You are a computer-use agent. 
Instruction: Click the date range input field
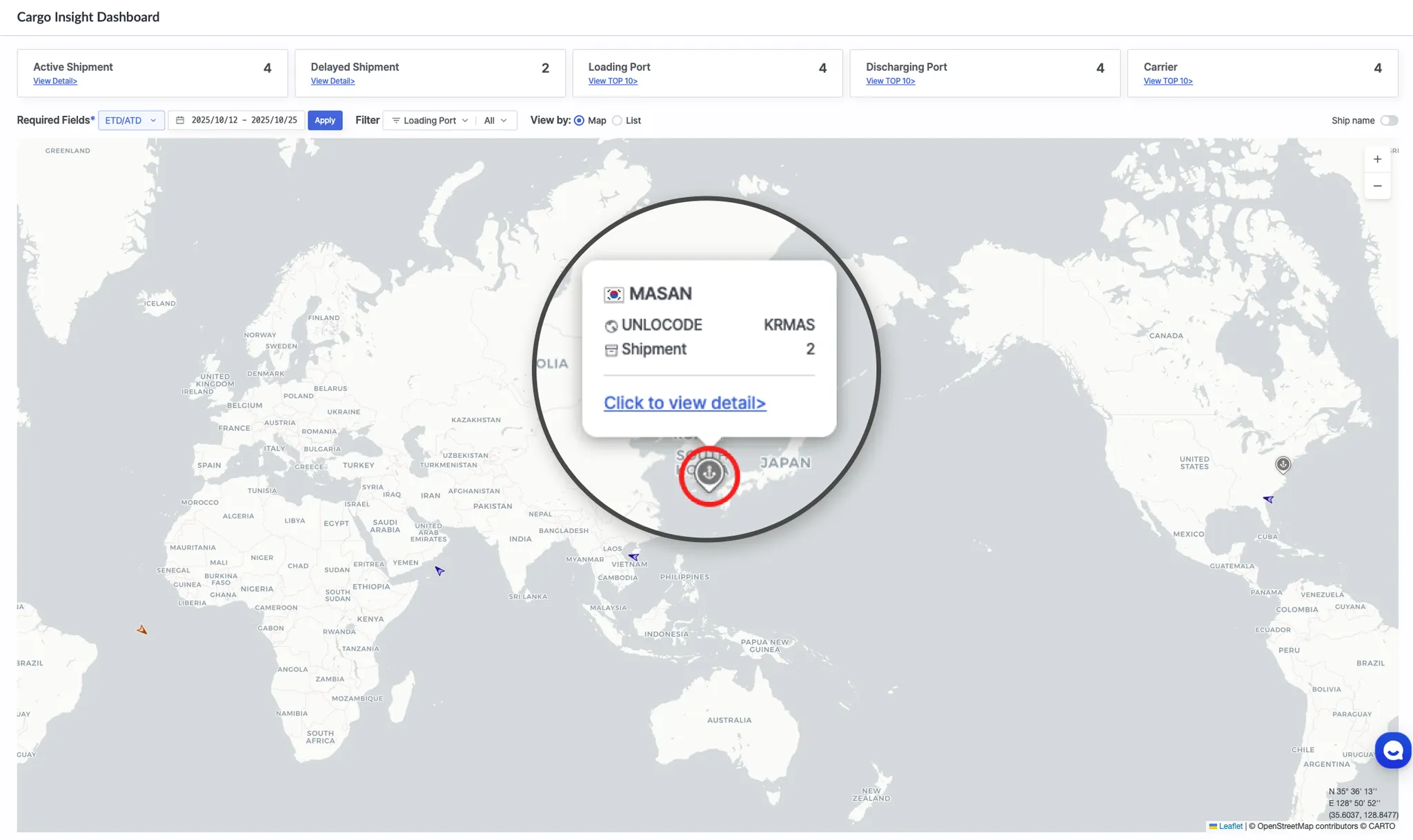[x=237, y=121]
